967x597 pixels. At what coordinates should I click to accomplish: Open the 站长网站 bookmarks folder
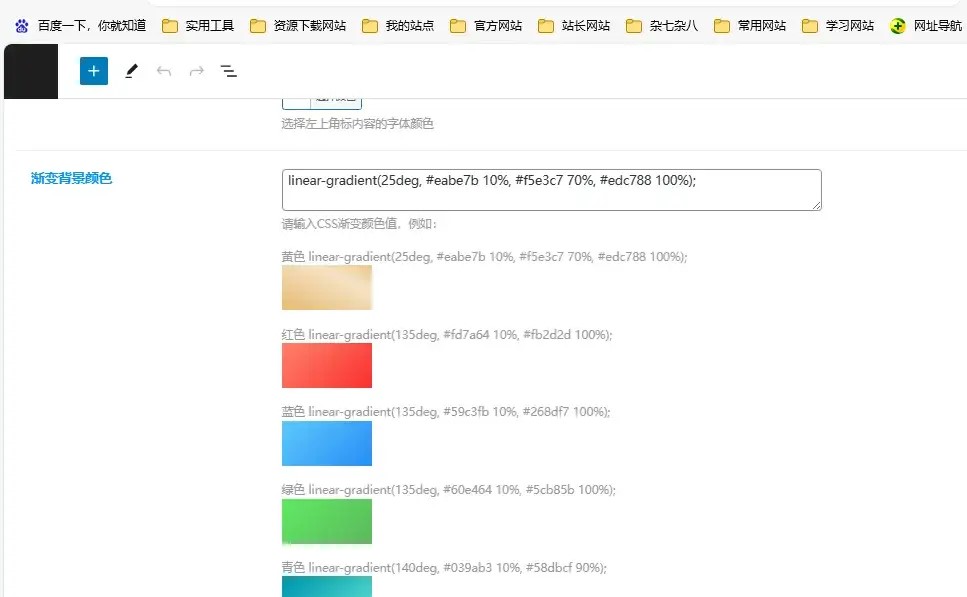(x=574, y=25)
